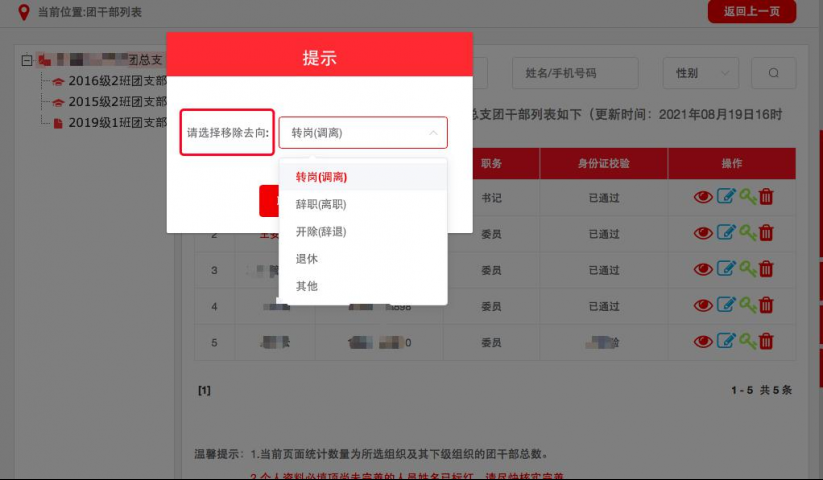The image size is (823, 480).
Task: Select 辞职(离职) from the dropdown list
Action: pyautogui.click(x=320, y=204)
